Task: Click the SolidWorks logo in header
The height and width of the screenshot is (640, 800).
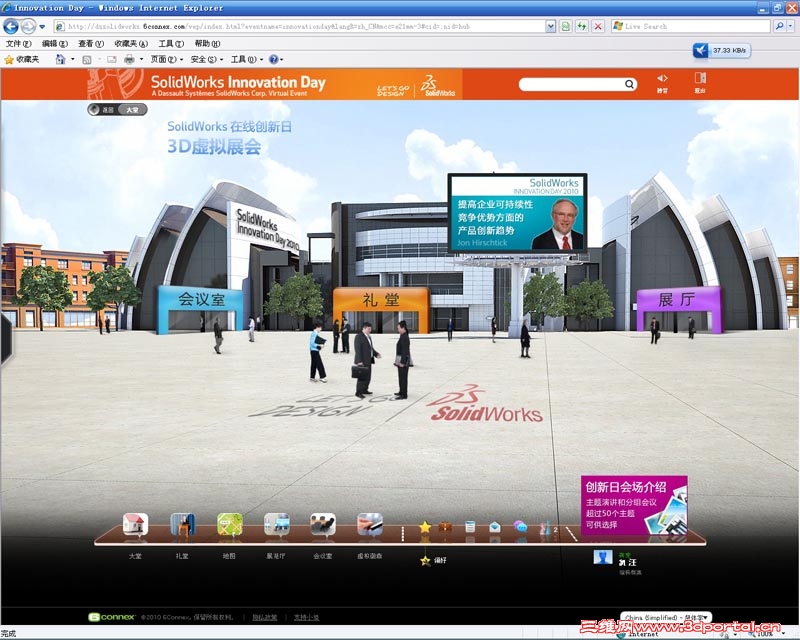Action: click(439, 85)
